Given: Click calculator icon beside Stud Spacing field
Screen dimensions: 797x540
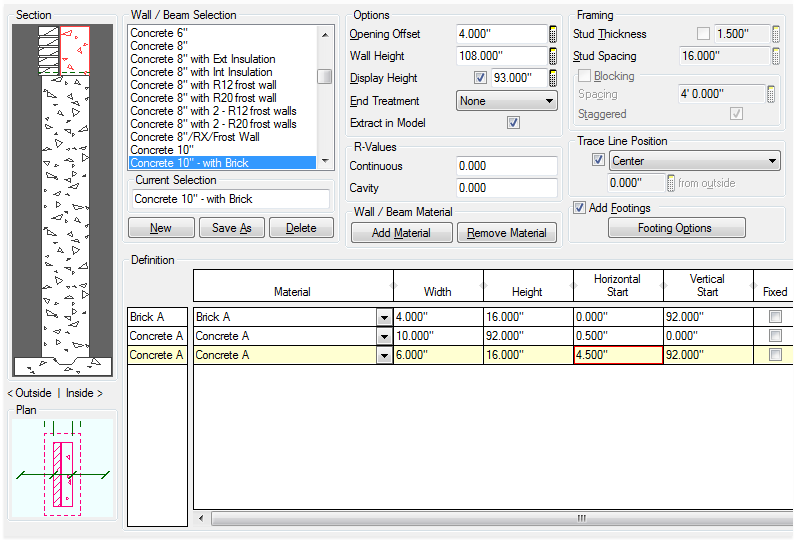Looking at the screenshot, I should pos(775,56).
